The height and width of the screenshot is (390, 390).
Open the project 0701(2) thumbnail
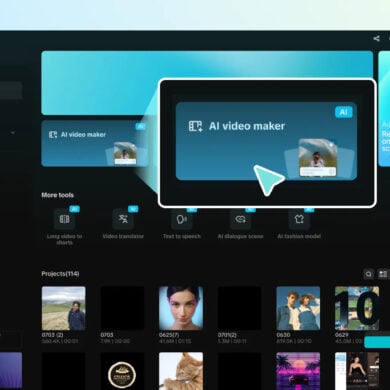coord(240,308)
